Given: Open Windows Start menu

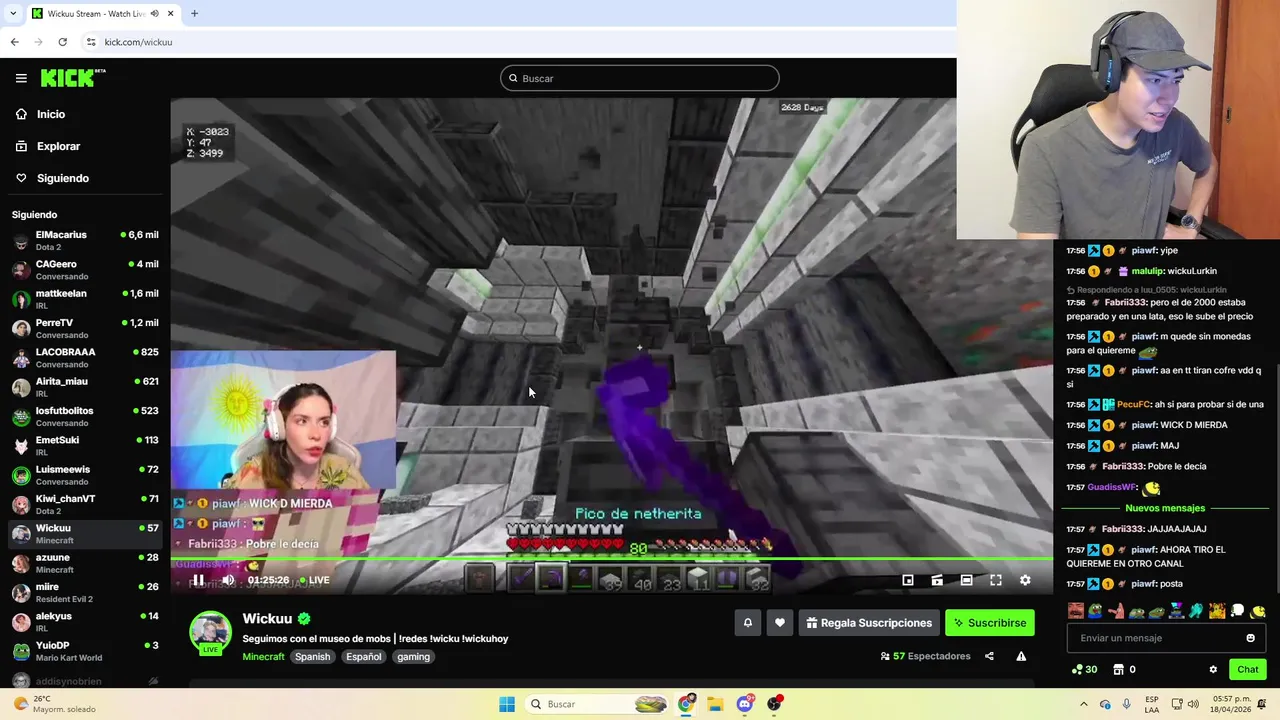Looking at the screenshot, I should tap(507, 704).
